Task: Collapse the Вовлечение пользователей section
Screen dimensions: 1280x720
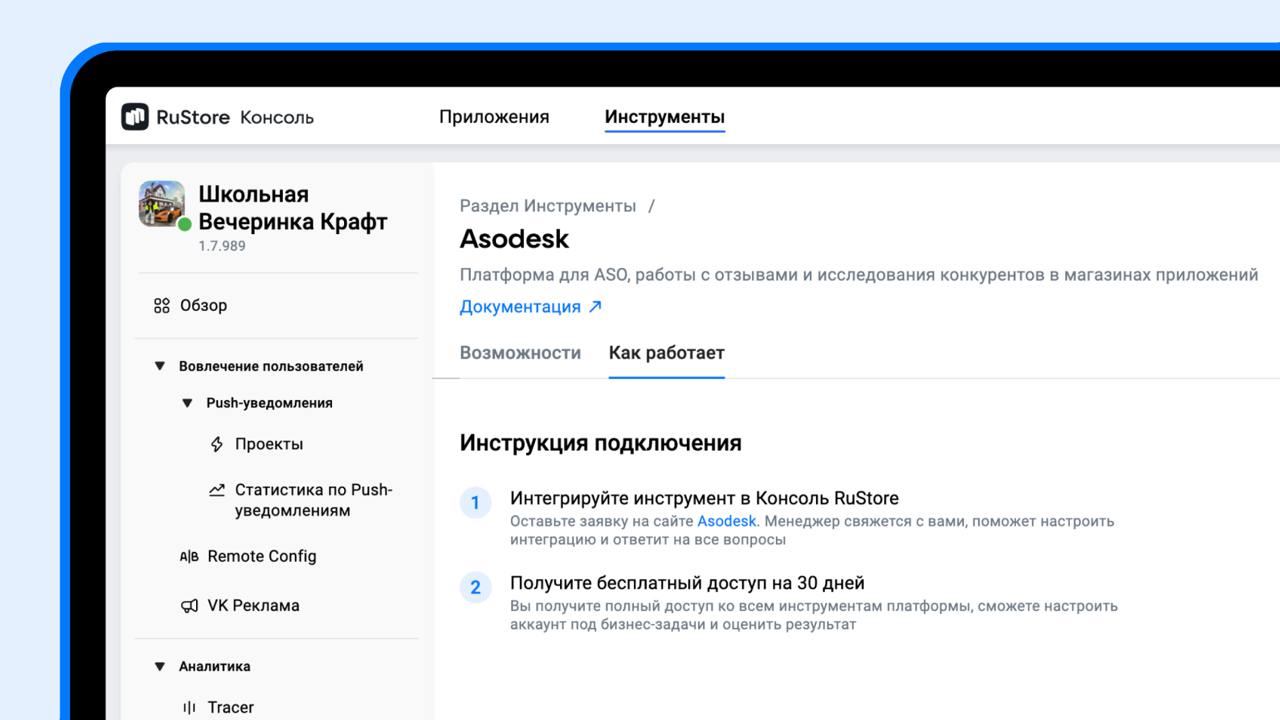Action: [x=159, y=366]
